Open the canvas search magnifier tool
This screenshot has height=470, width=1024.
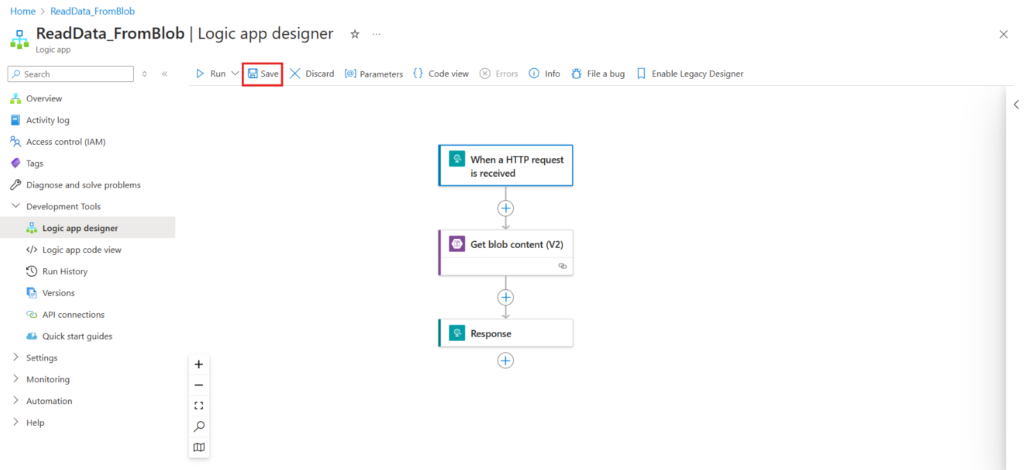(199, 427)
